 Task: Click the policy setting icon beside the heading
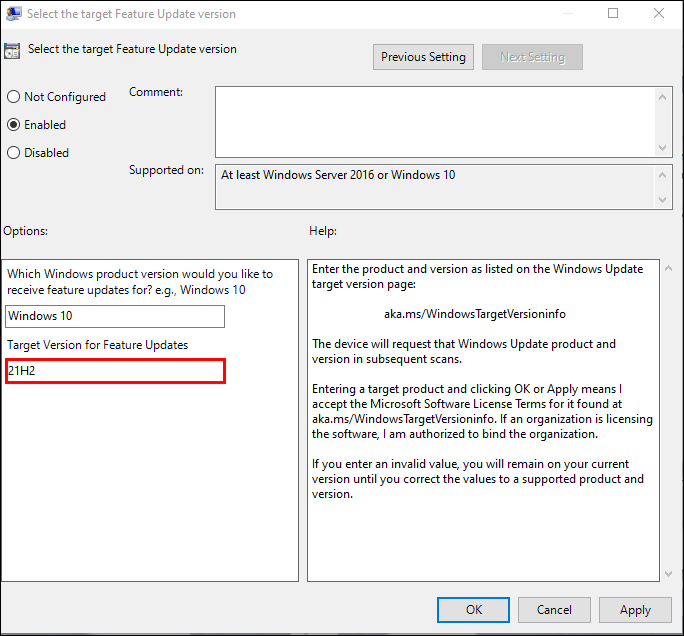12,51
